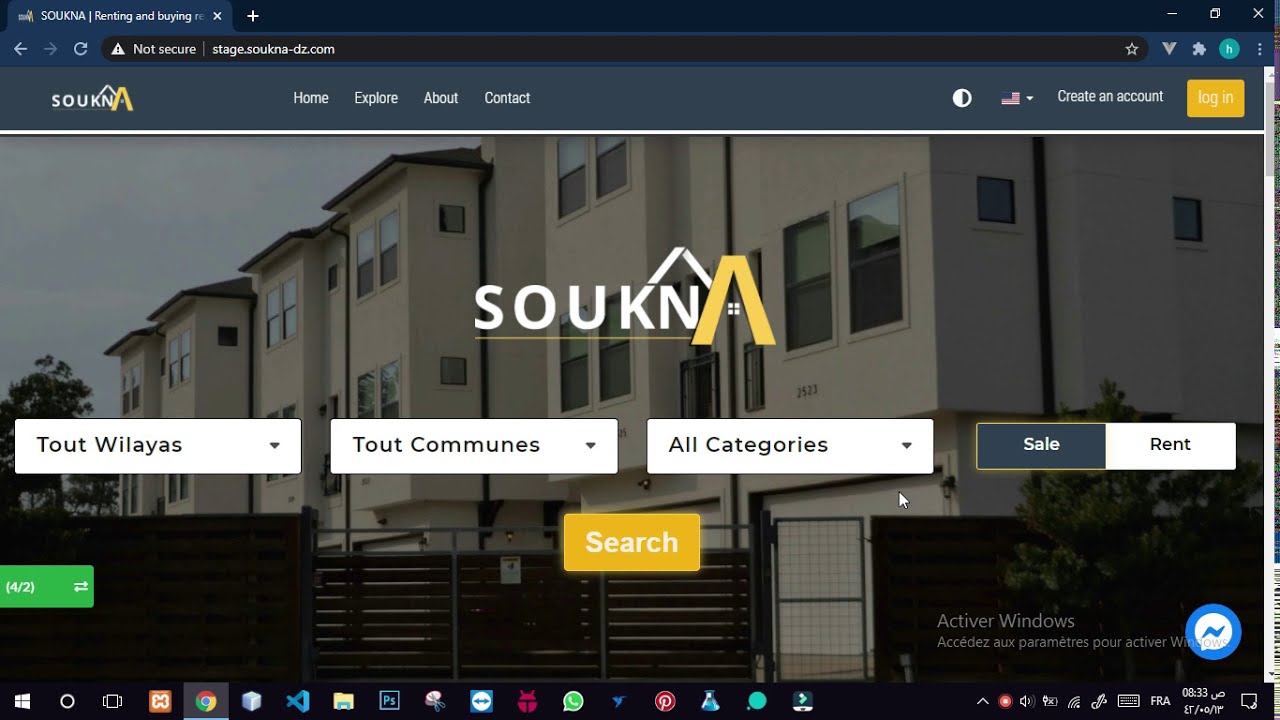Expand the All Categories dropdown
1280x720 pixels.
790,445
